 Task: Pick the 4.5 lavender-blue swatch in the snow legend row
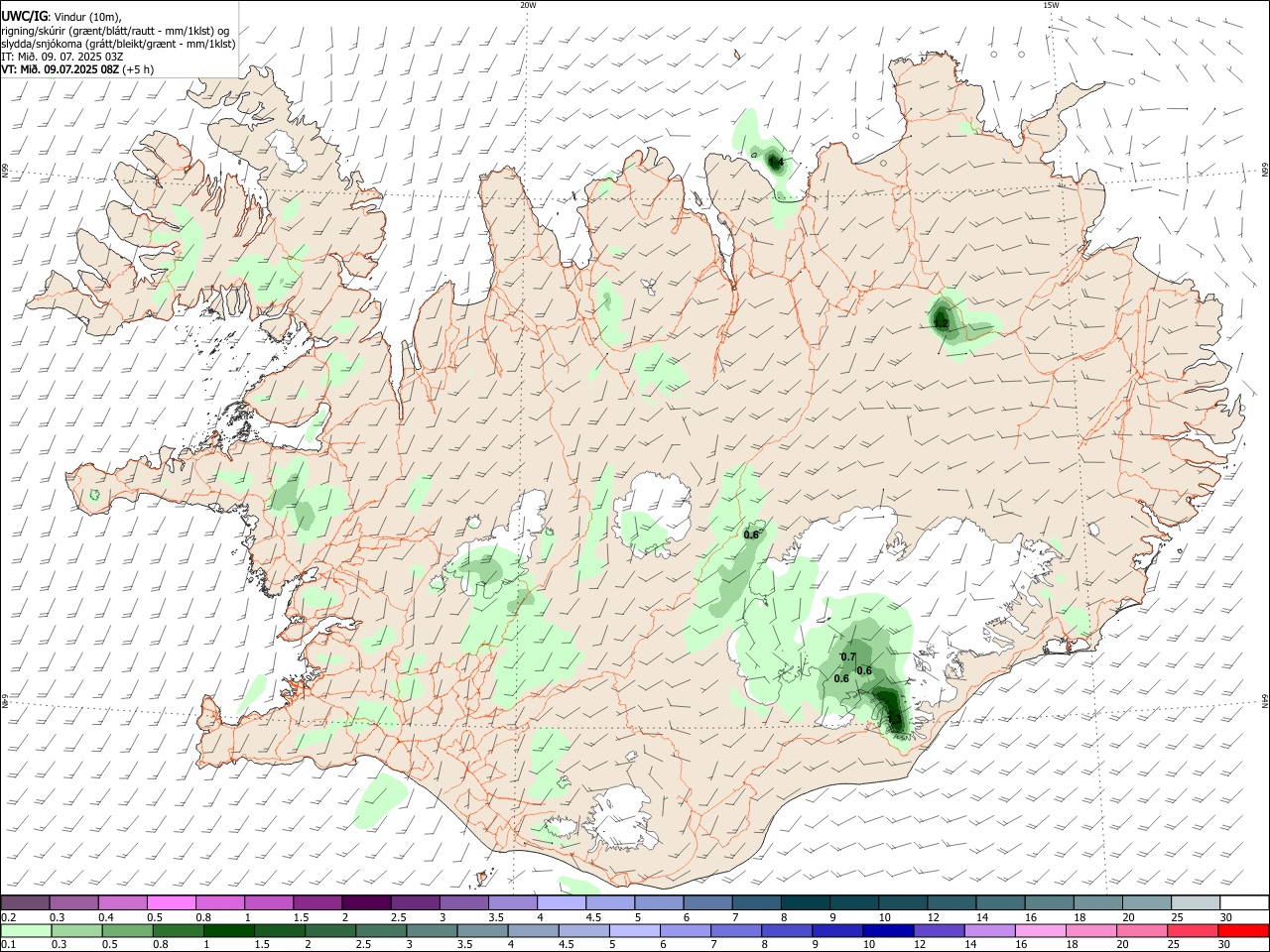pyautogui.click(x=608, y=902)
